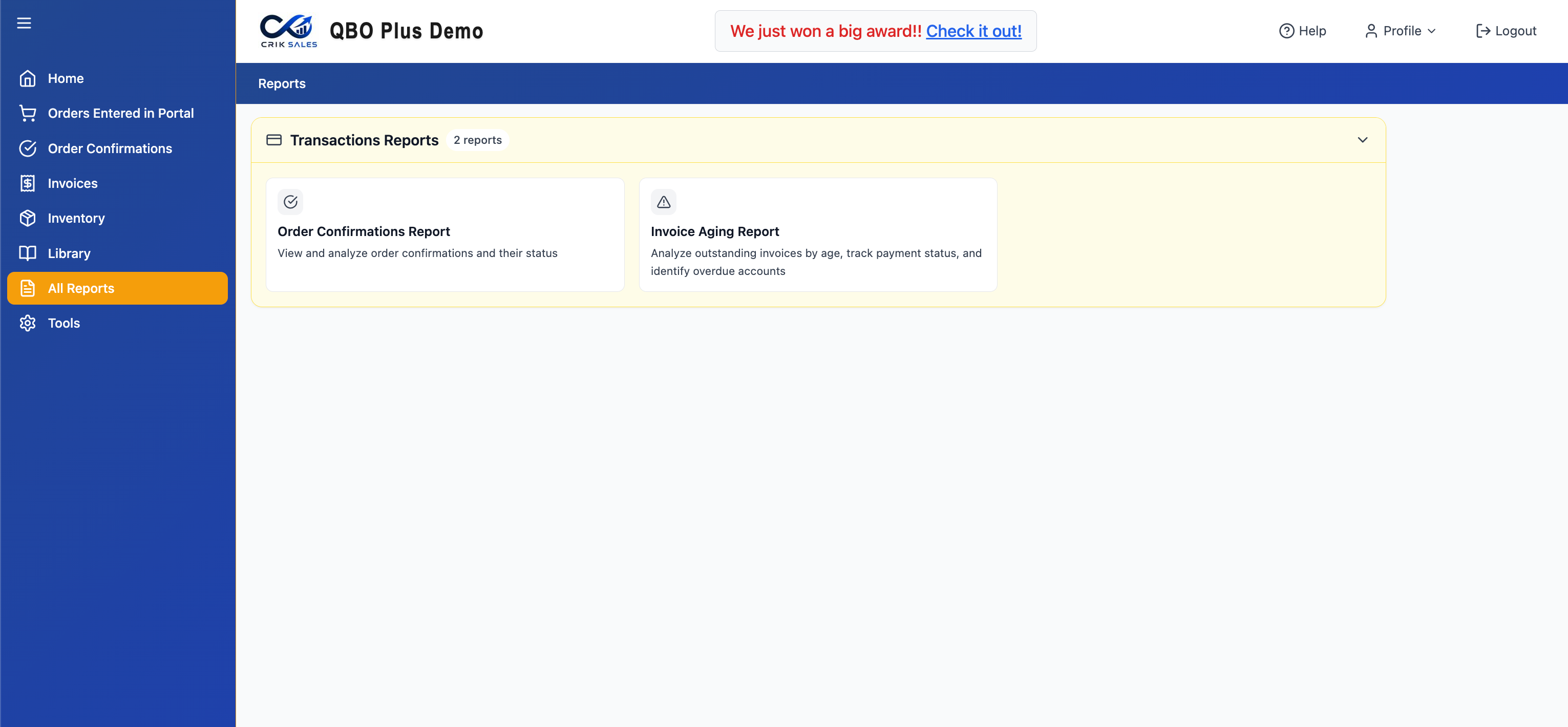The image size is (1568, 727).
Task: Collapse the Transactions Reports section chevron
Action: point(1362,140)
